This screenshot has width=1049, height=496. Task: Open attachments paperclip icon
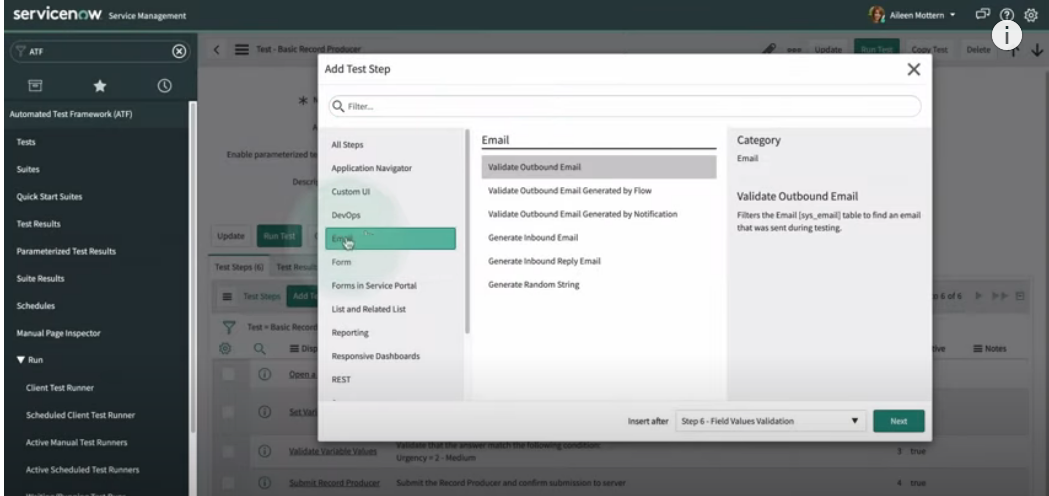point(770,50)
